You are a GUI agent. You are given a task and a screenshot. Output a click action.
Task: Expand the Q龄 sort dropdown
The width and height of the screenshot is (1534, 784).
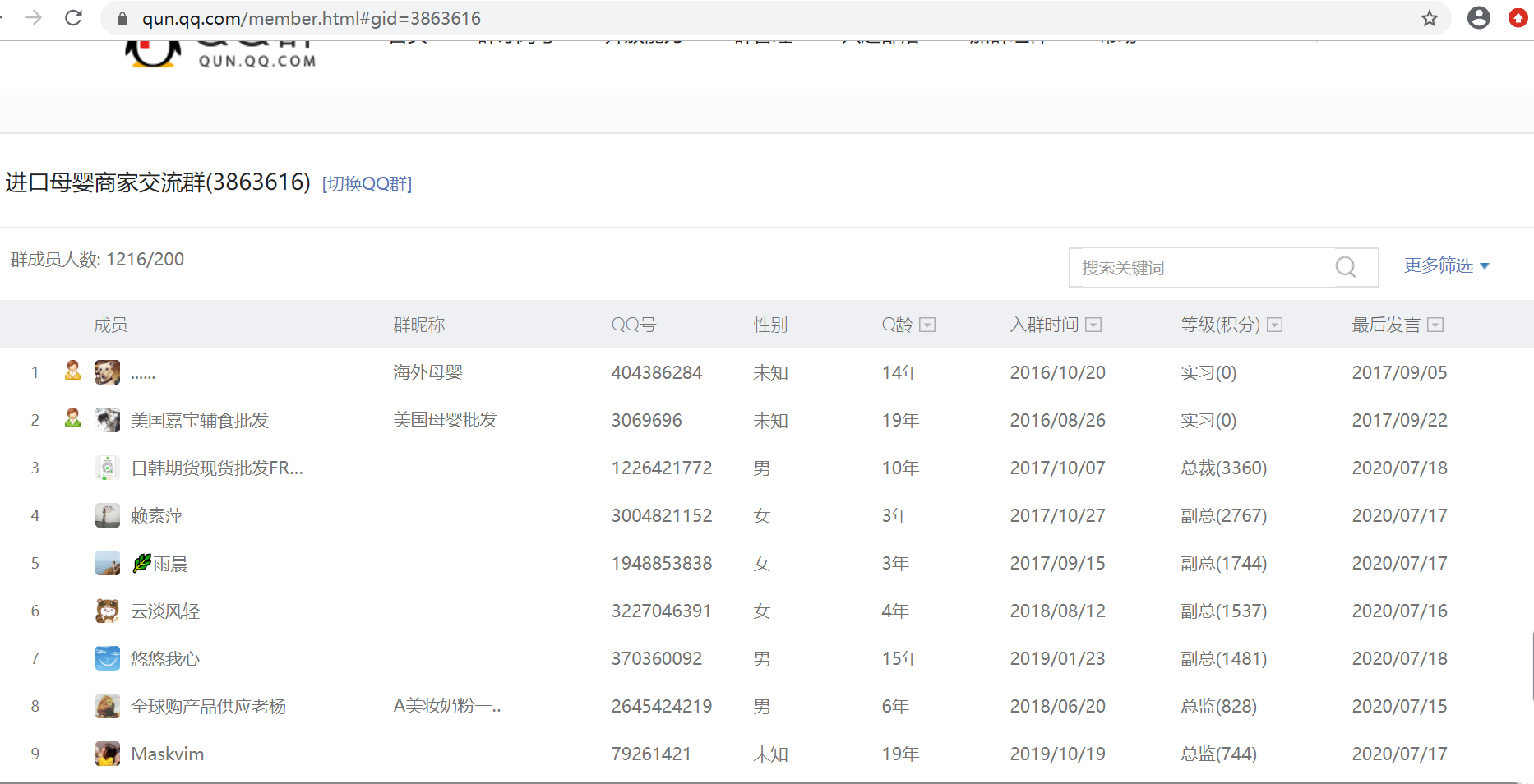927,325
